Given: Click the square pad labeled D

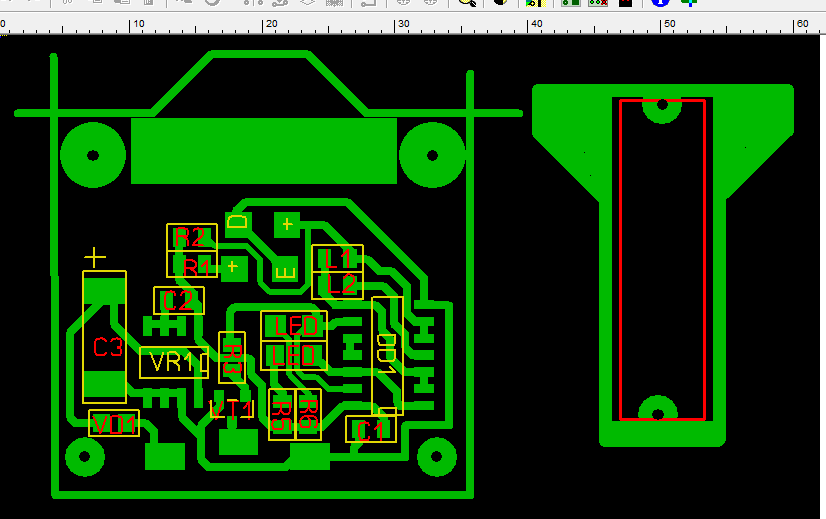Looking at the screenshot, I should [238, 222].
